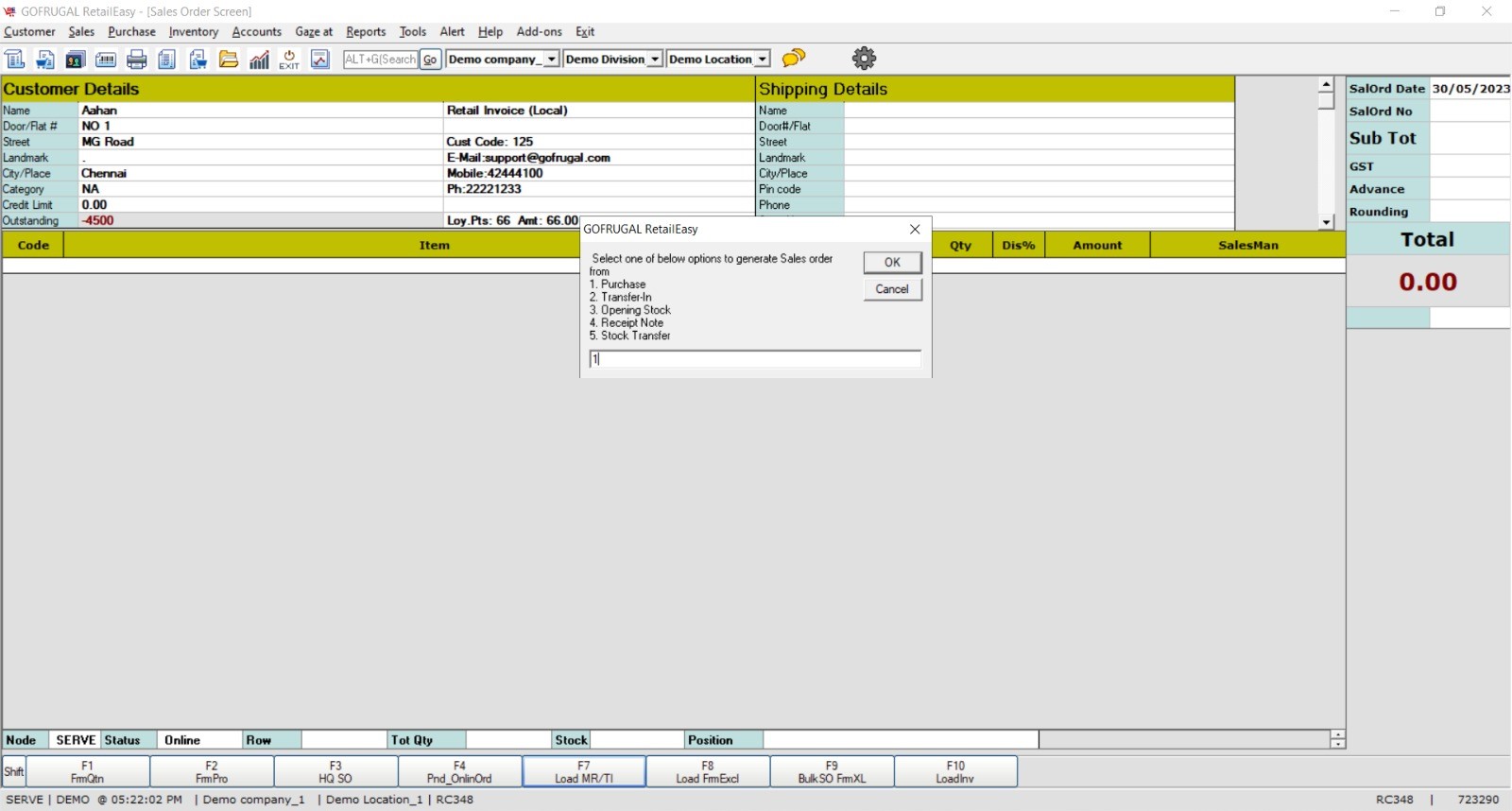Open the Sales menu

[x=81, y=31]
